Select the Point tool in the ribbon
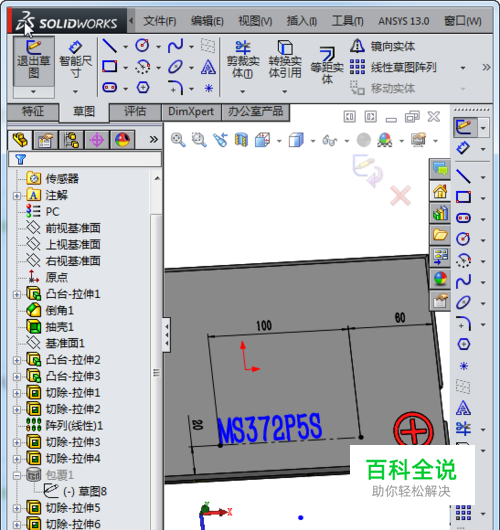Viewport: 500px width, 530px height. [209, 88]
